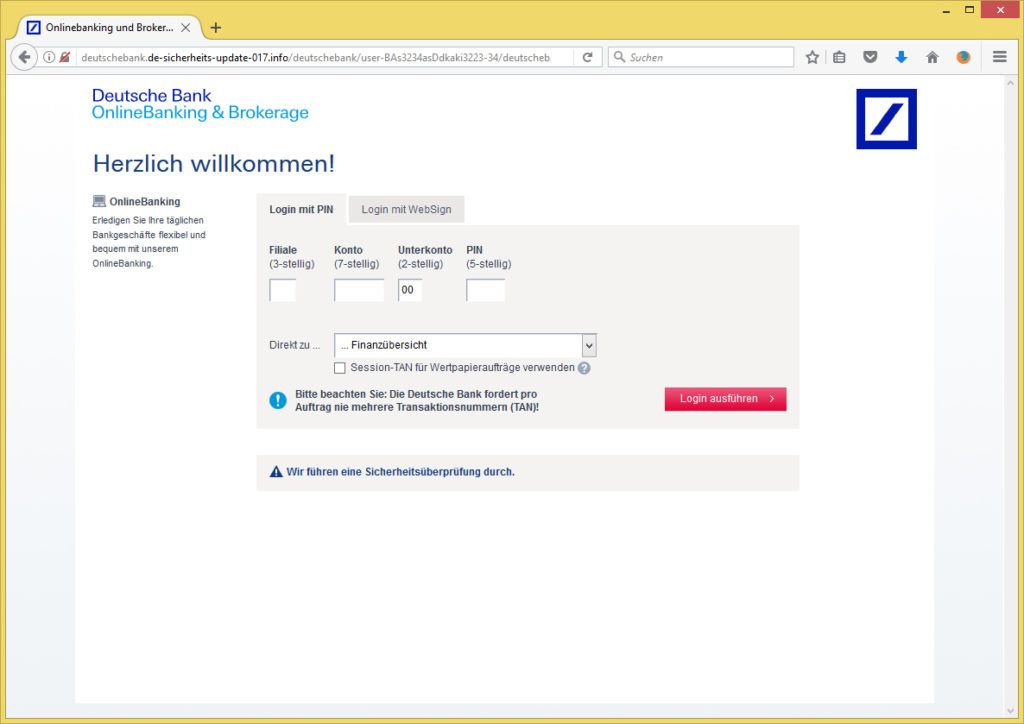Click the blue exclamation info icon
This screenshot has height=724, width=1024.
(x=278, y=400)
